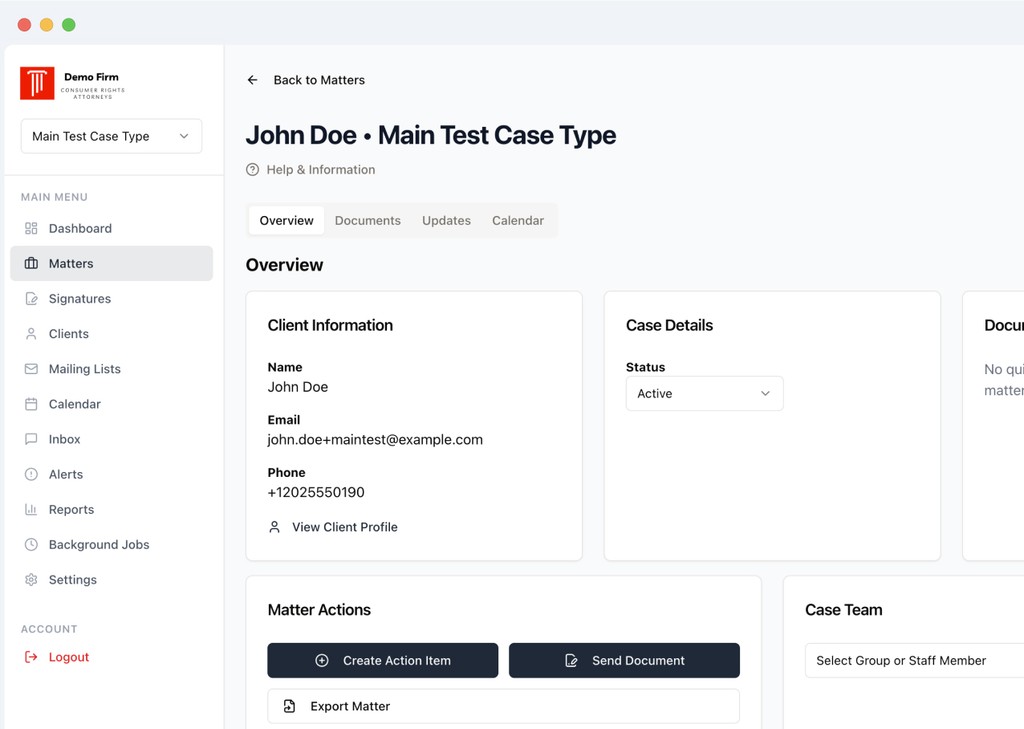1024x729 pixels.
Task: Click the red Logout arrow icon
Action: click(x=31, y=657)
